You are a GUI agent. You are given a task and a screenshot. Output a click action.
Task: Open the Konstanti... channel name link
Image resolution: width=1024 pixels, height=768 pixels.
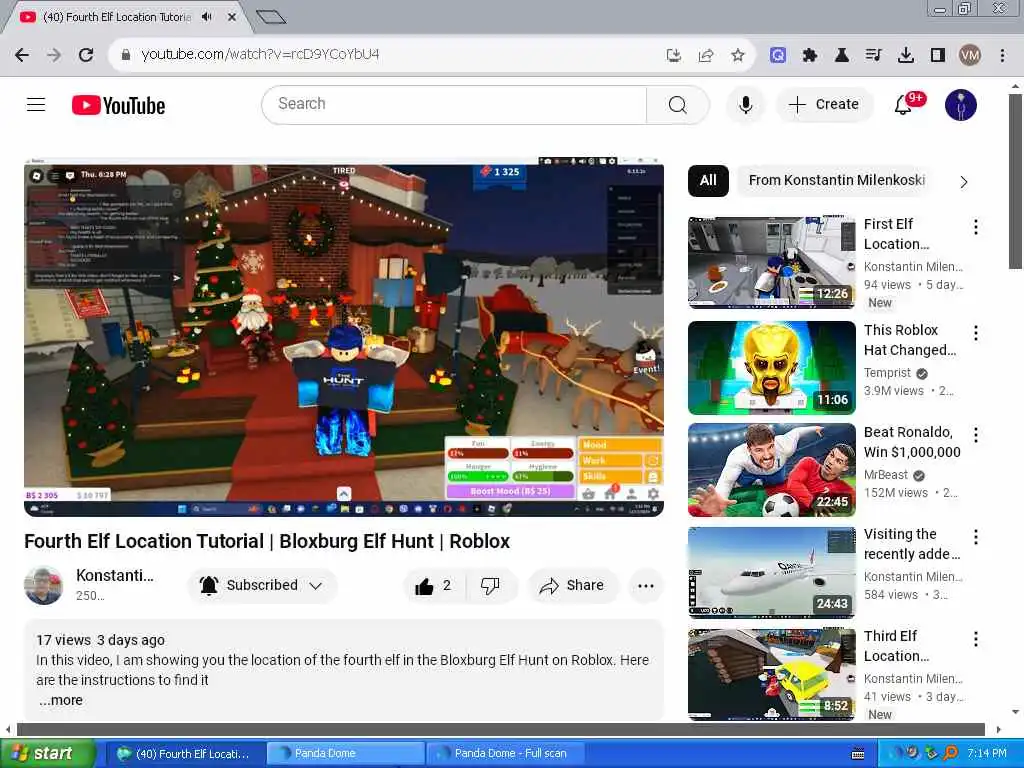click(x=115, y=575)
